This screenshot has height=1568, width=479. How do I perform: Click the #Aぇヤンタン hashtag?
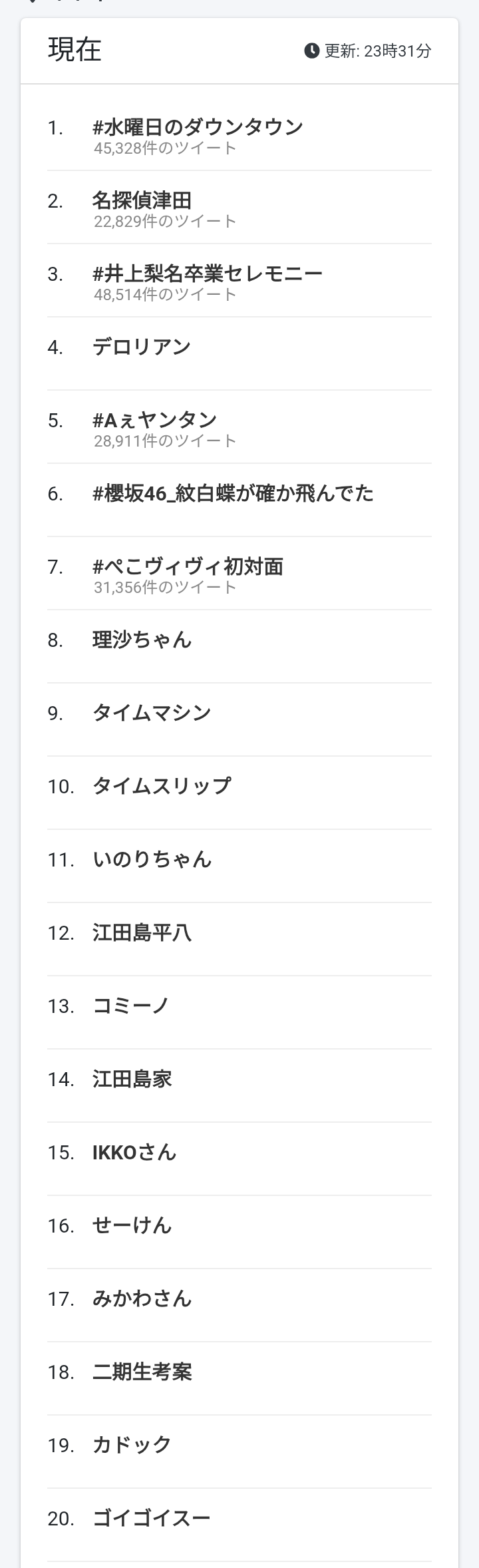[155, 420]
